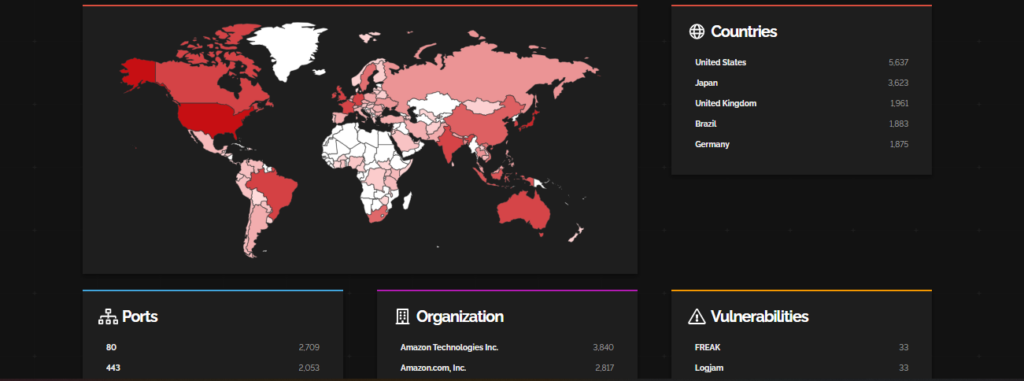Click Amazon.com count 2,817
This screenshot has height=381, width=1024.
click(604, 368)
